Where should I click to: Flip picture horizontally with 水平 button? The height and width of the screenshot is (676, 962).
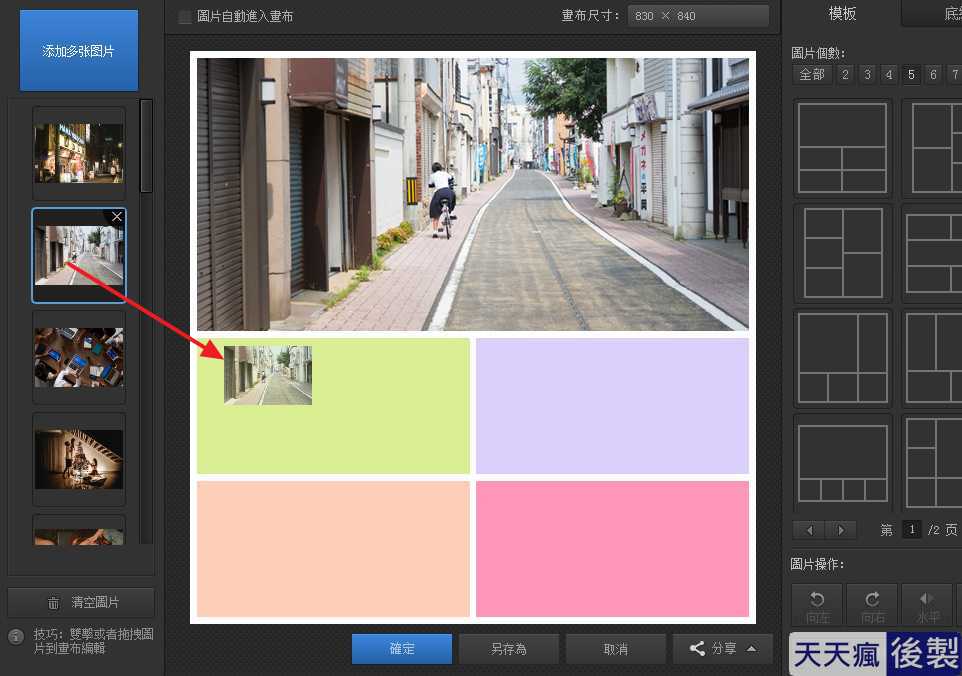click(927, 605)
